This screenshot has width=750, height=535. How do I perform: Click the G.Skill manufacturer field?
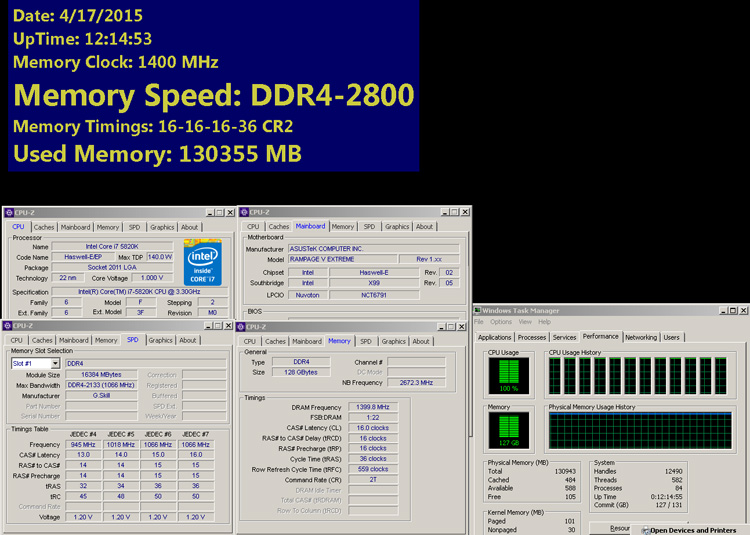tap(101, 396)
